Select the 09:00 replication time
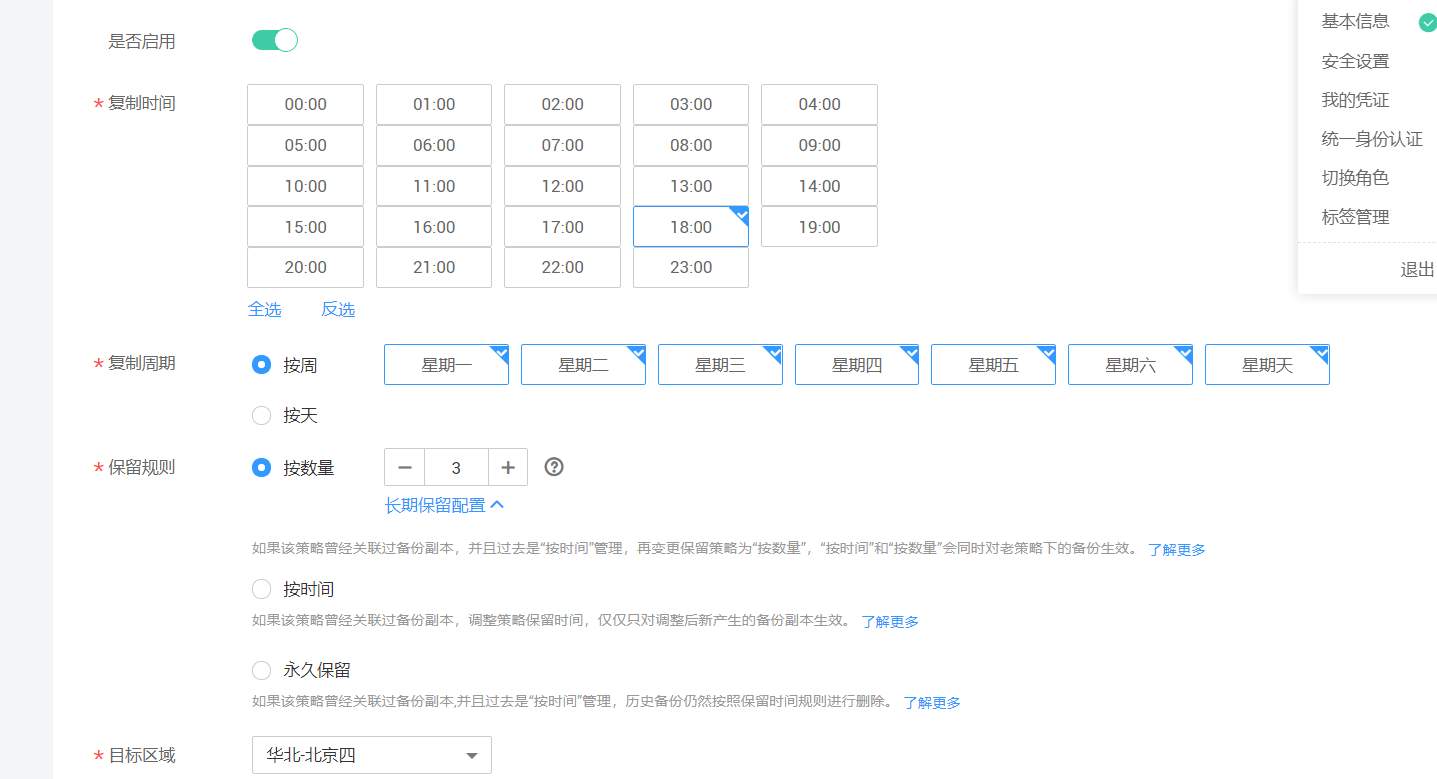 [819, 145]
